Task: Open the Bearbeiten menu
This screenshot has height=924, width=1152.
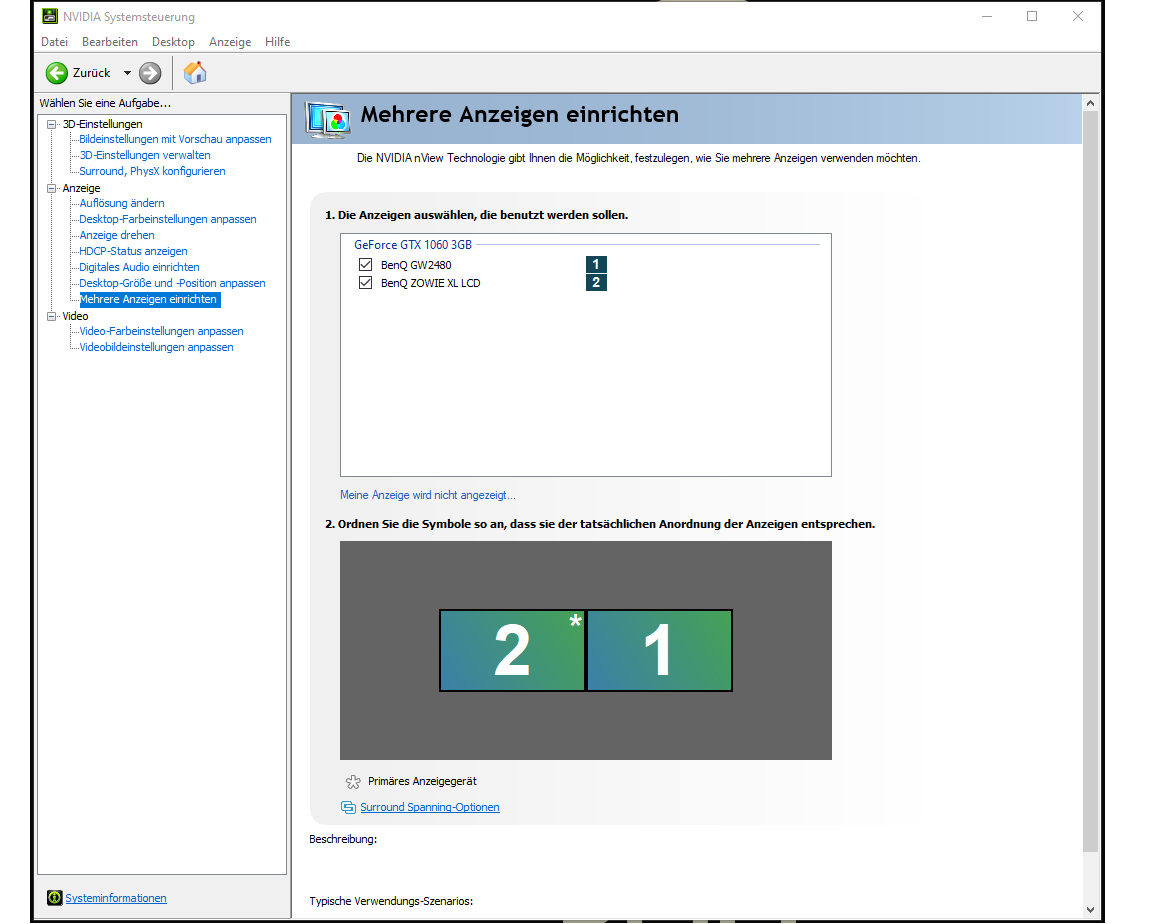Action: pos(109,42)
